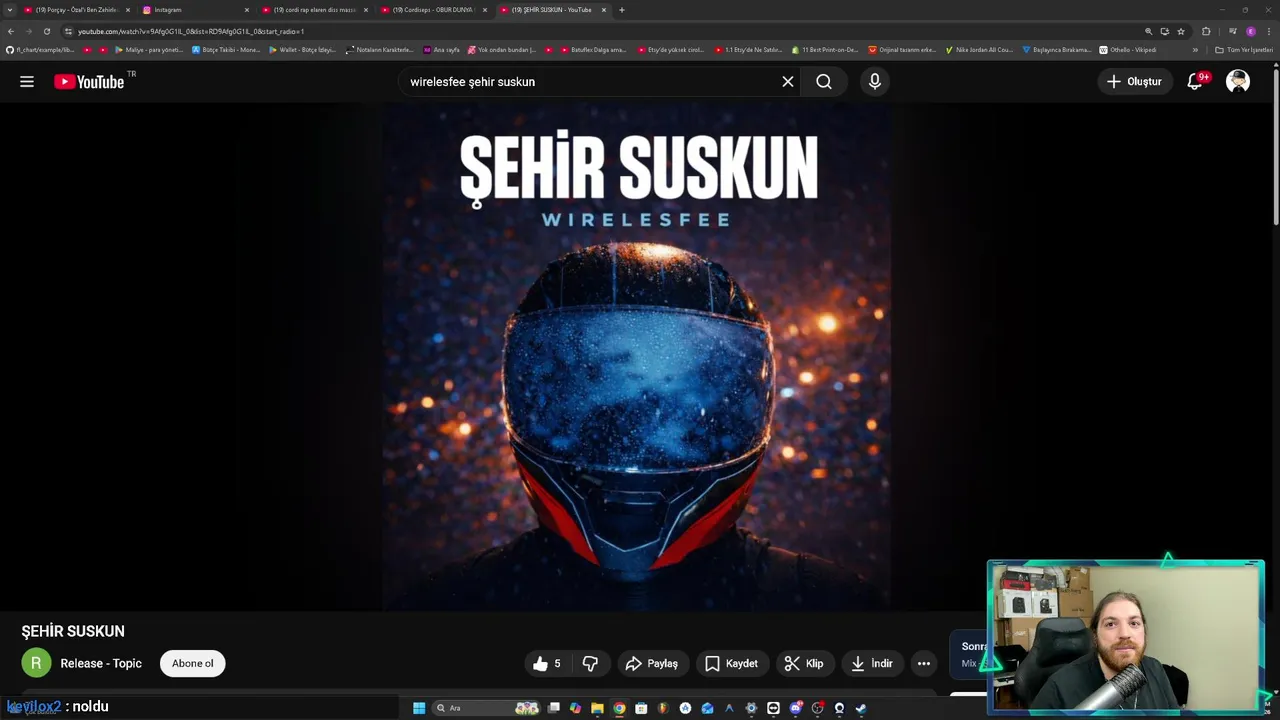Viewport: 1280px width, 720px height.
Task: Click the Kaydet save button
Action: point(732,663)
